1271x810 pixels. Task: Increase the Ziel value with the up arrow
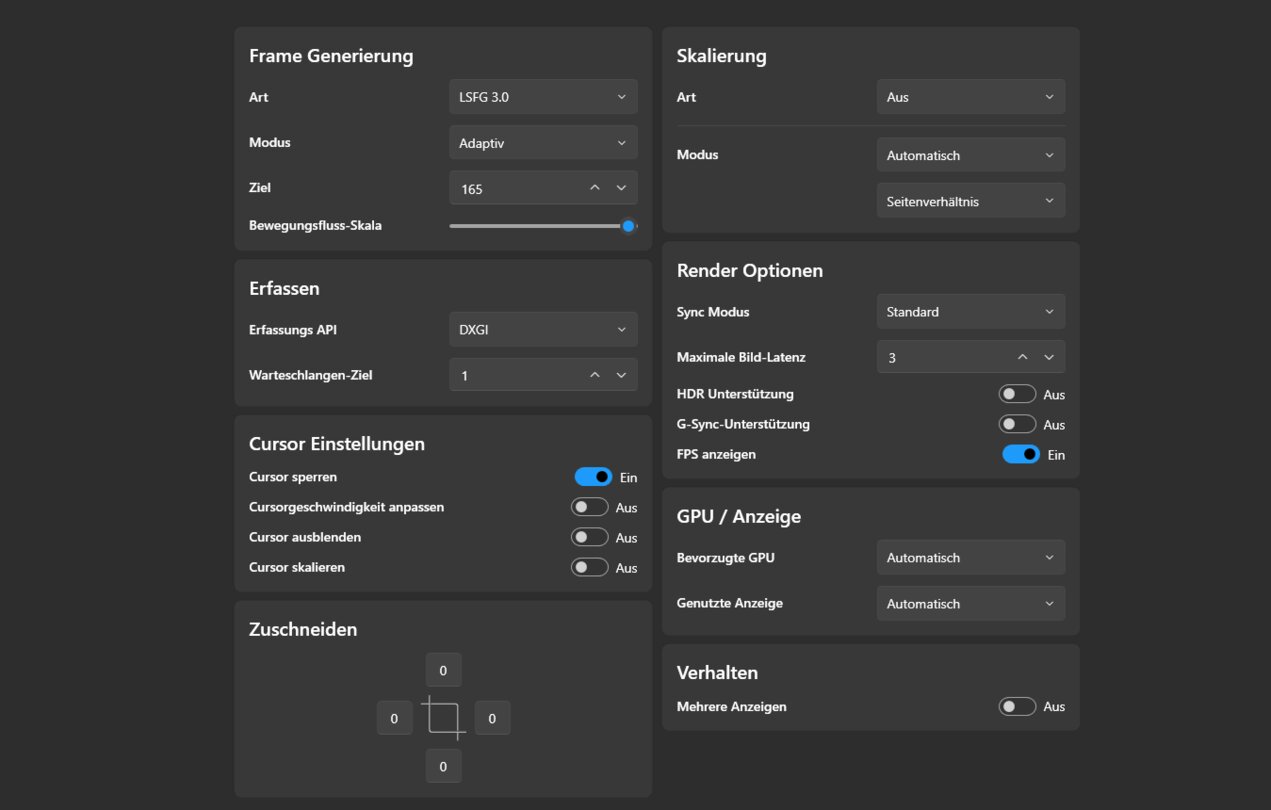(x=595, y=188)
